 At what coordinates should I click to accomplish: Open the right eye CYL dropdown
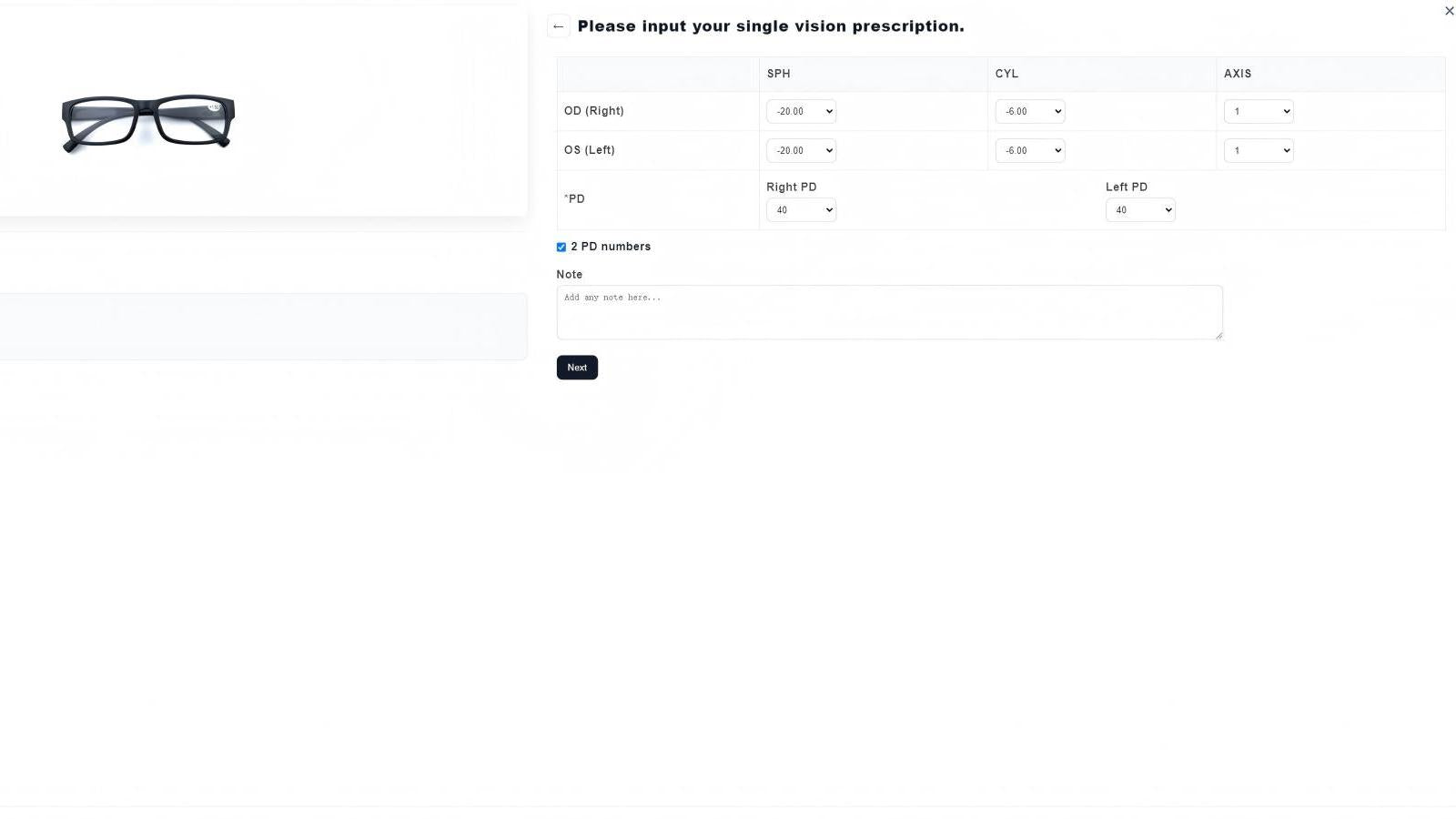pos(1029,111)
